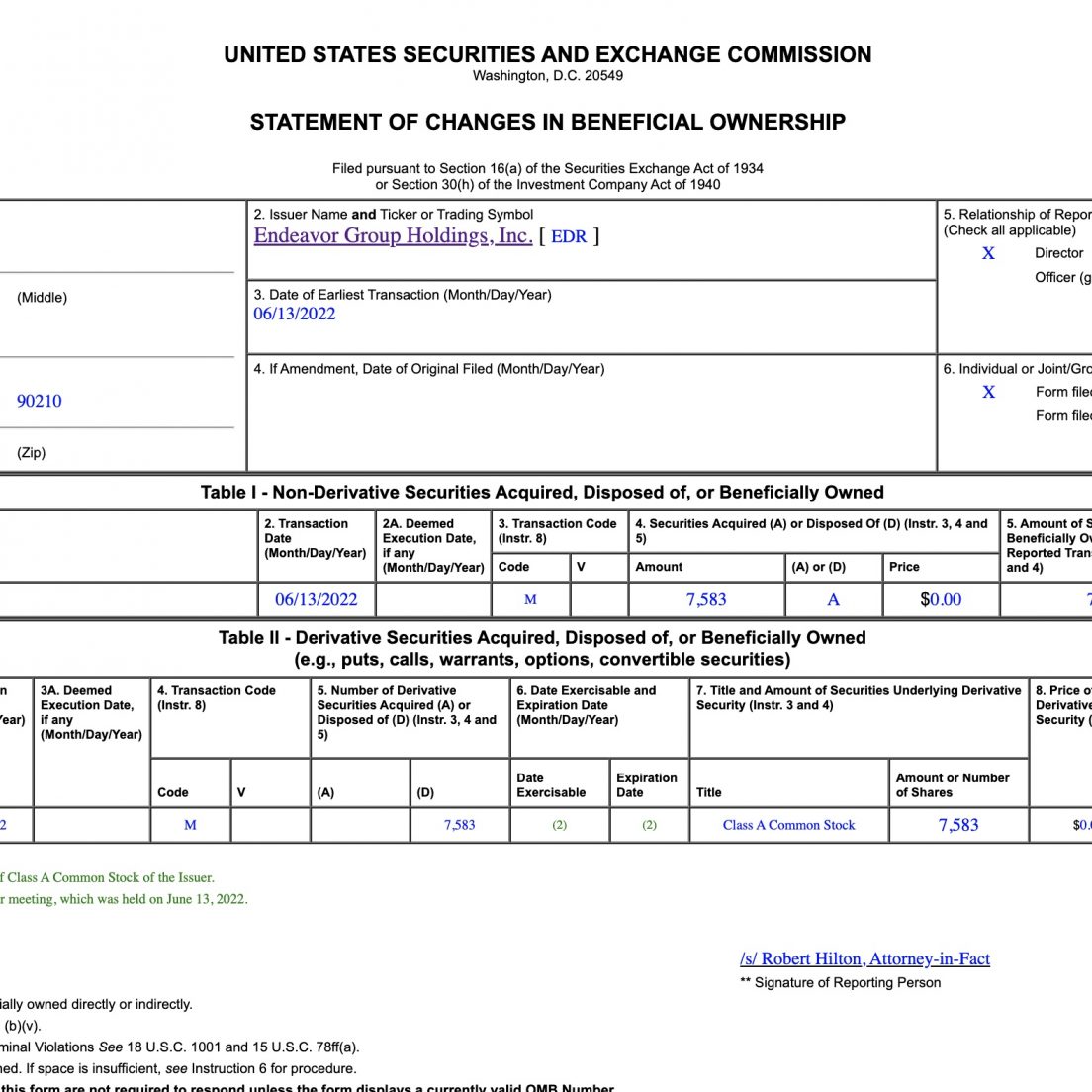Viewport: 1092px width, 1092px height.
Task: Select 7,583 under Amount or Number of Shares
Action: [x=958, y=825]
